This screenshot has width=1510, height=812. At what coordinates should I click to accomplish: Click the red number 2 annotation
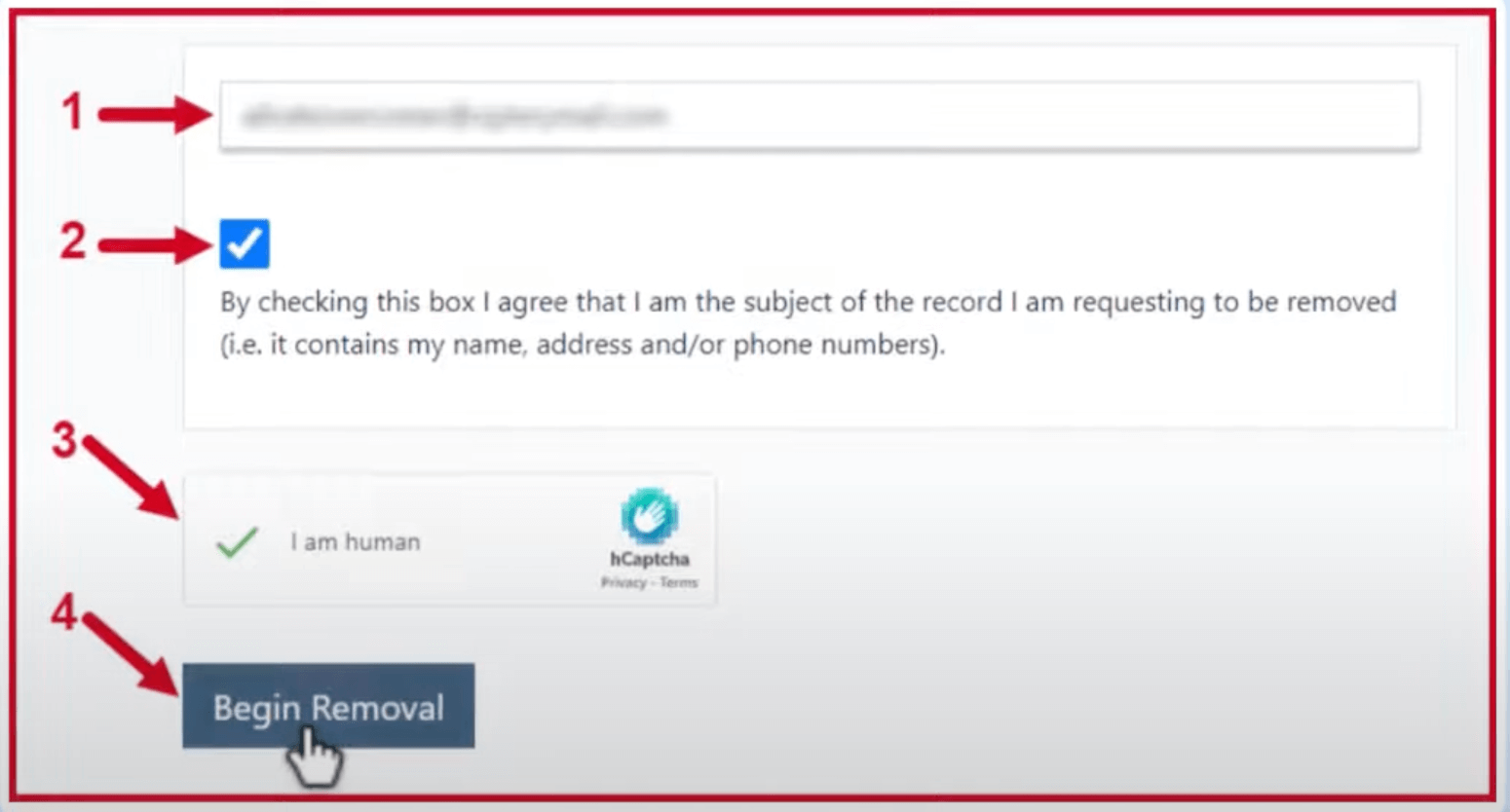[x=73, y=240]
